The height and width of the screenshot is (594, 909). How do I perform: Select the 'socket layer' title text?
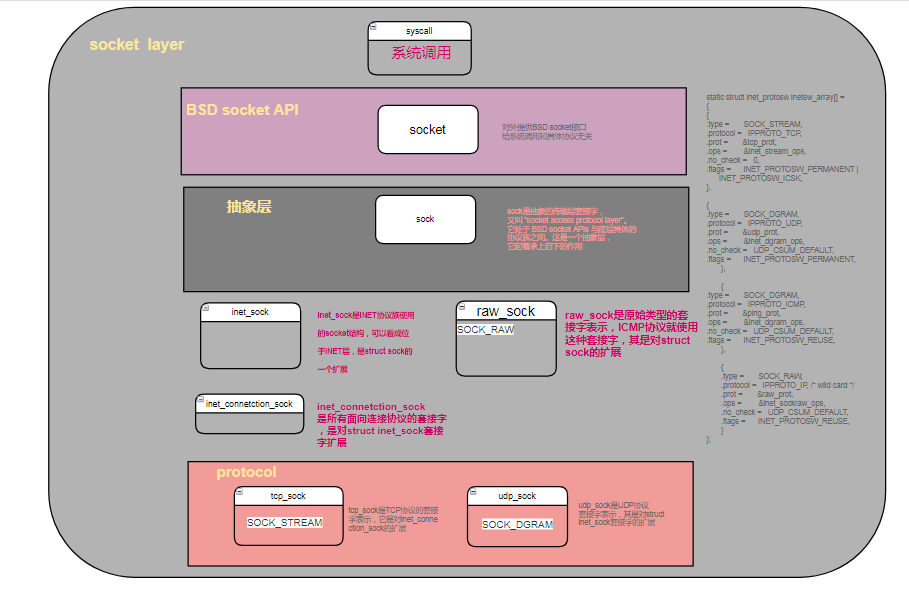pos(137,45)
